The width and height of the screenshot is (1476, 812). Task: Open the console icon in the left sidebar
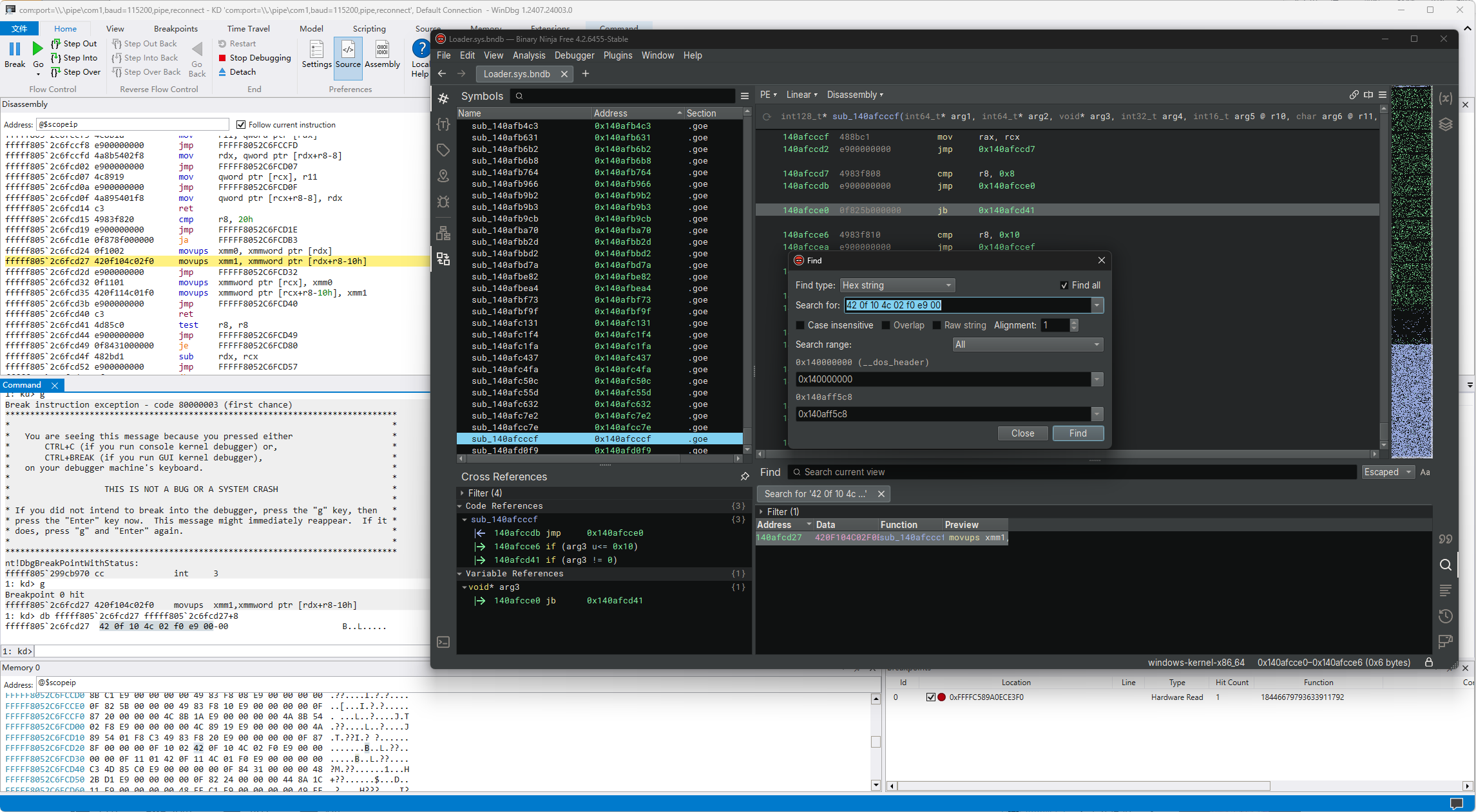(443, 642)
